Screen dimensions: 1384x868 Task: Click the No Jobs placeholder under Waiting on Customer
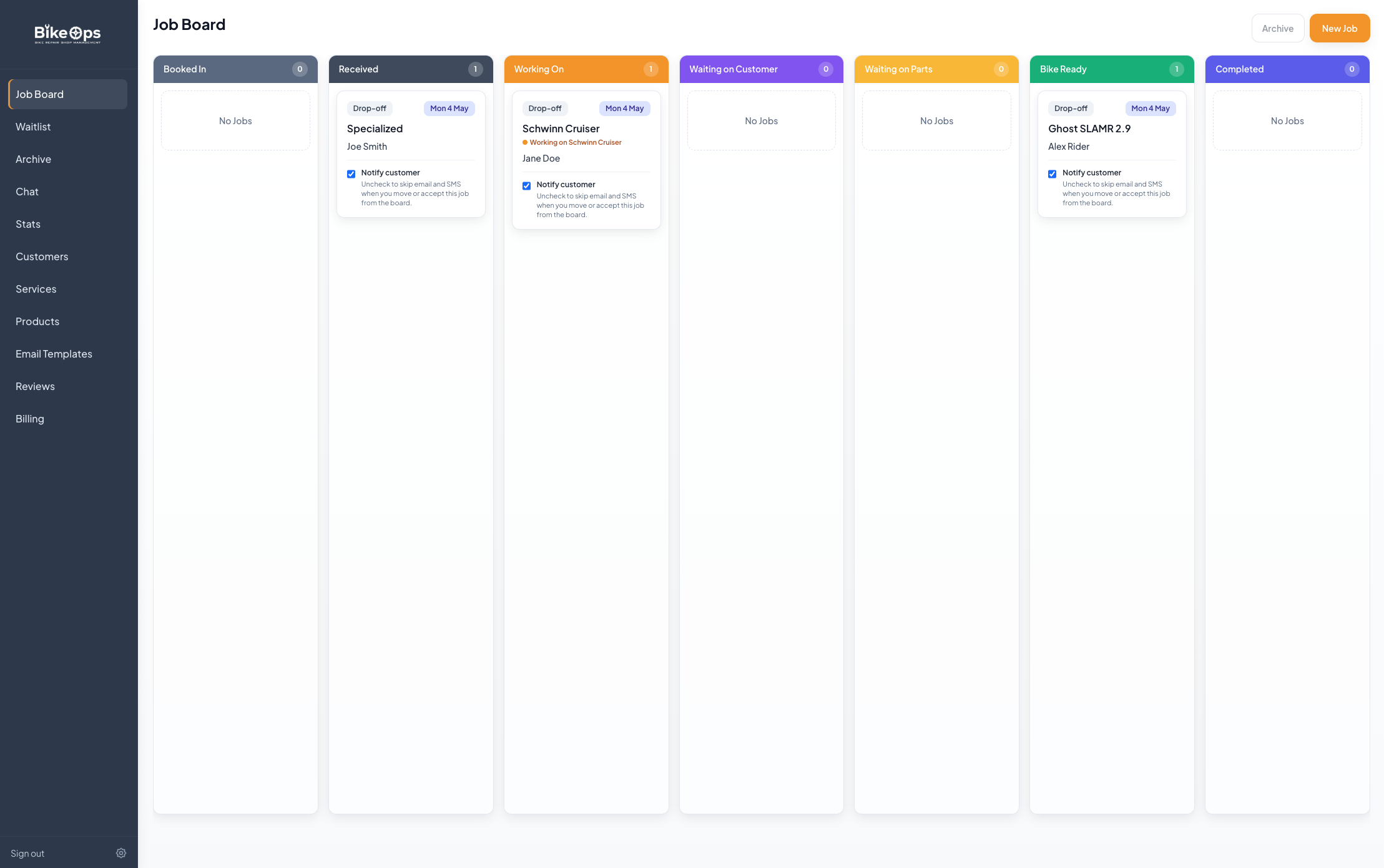coord(762,121)
